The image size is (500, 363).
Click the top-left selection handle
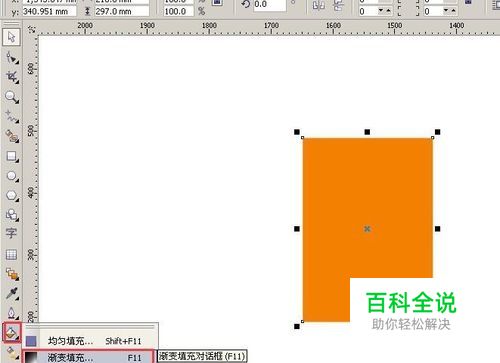[297, 132]
